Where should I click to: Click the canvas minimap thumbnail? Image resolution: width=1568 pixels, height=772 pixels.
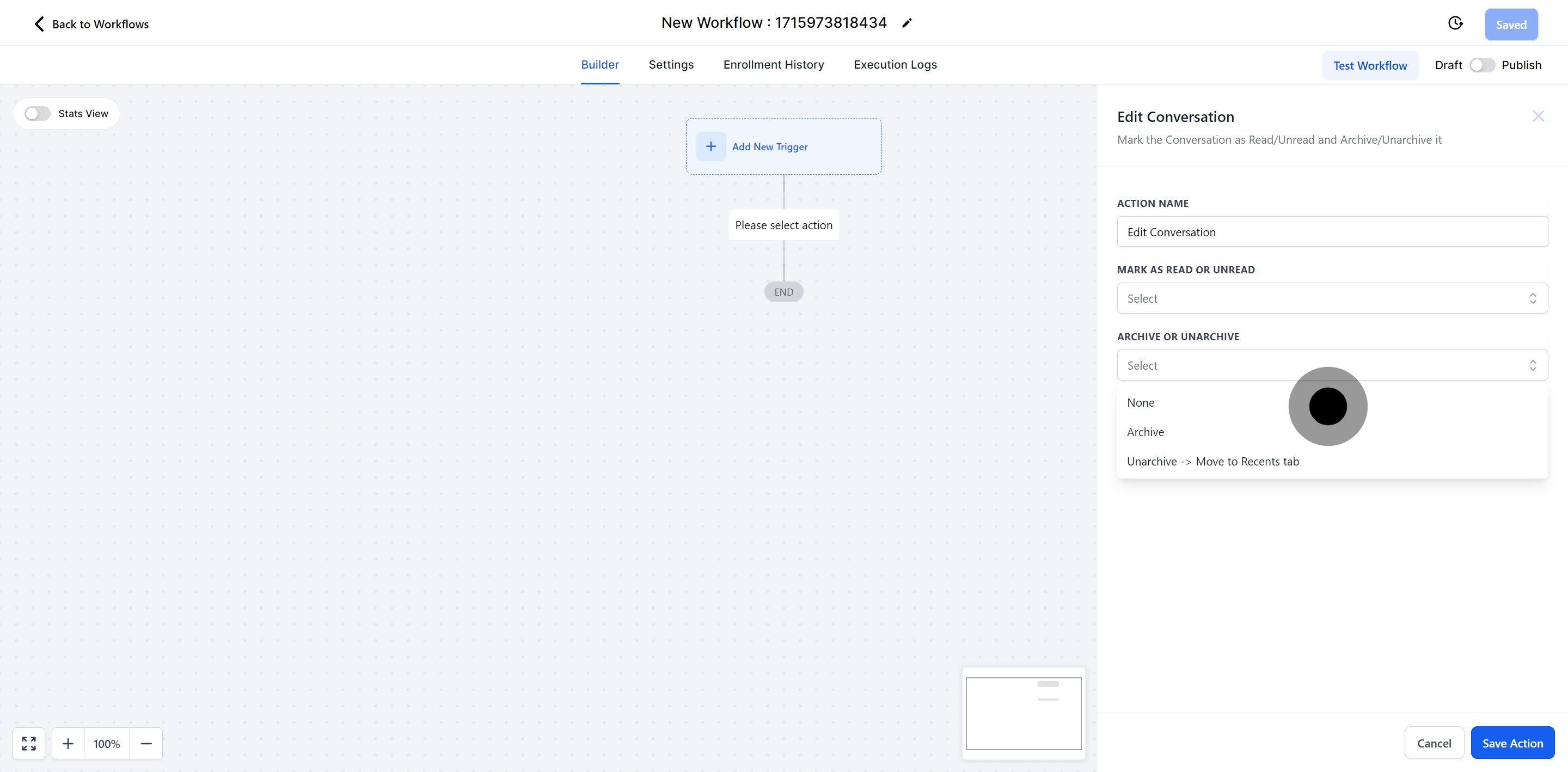[1023, 714]
